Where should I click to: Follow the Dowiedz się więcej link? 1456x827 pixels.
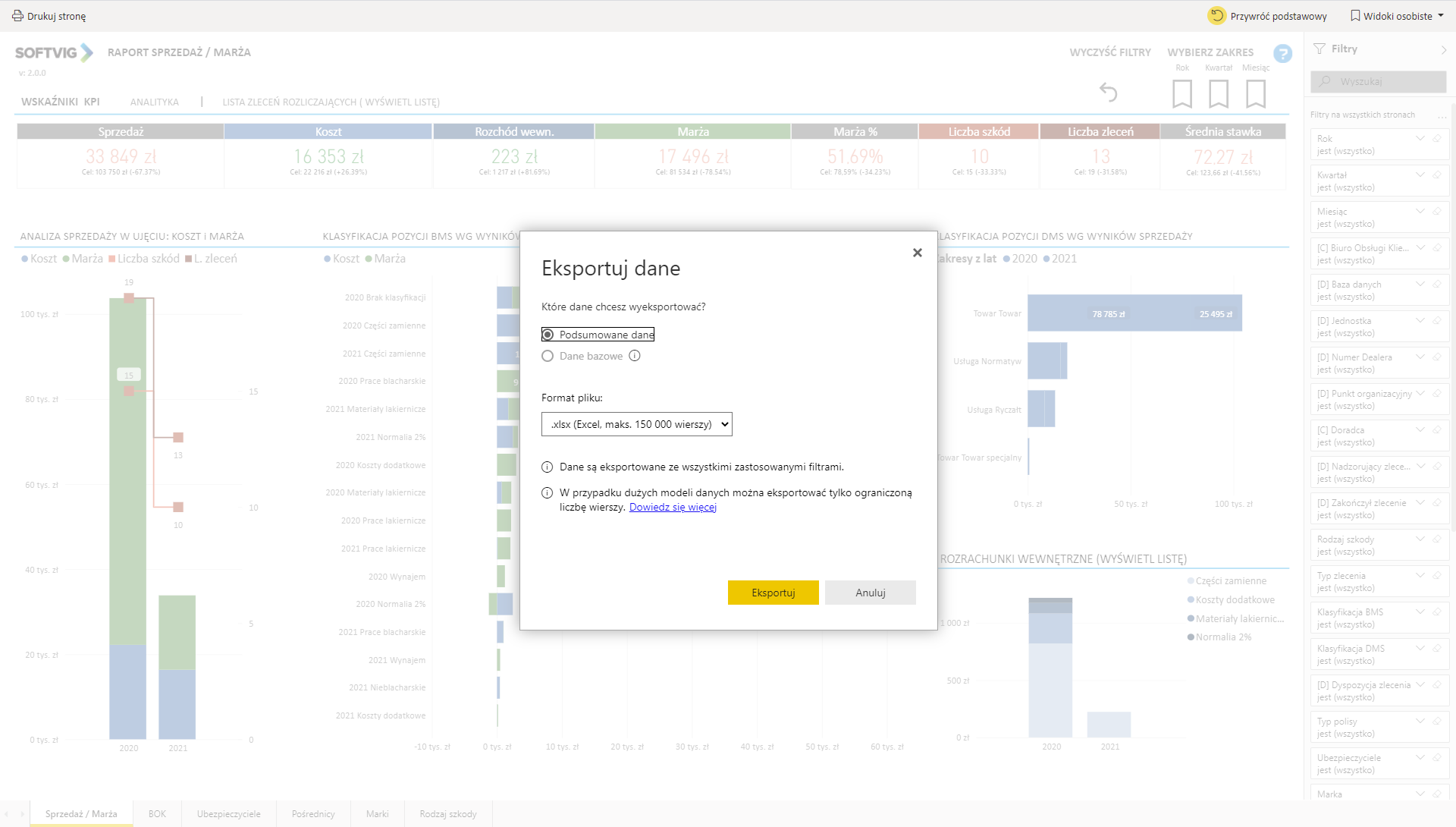672,507
